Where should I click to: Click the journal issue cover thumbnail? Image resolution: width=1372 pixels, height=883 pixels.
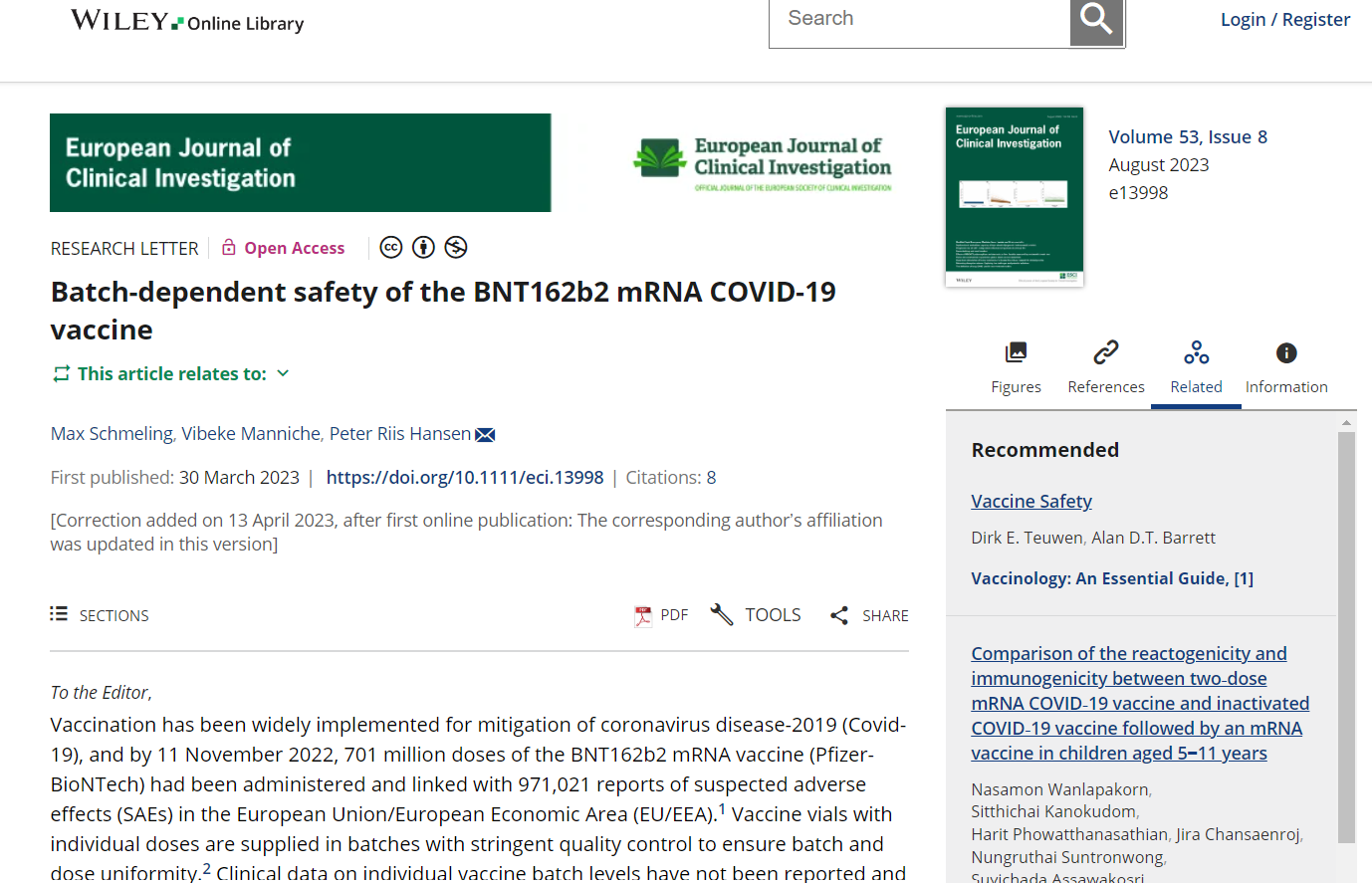[x=1015, y=197]
